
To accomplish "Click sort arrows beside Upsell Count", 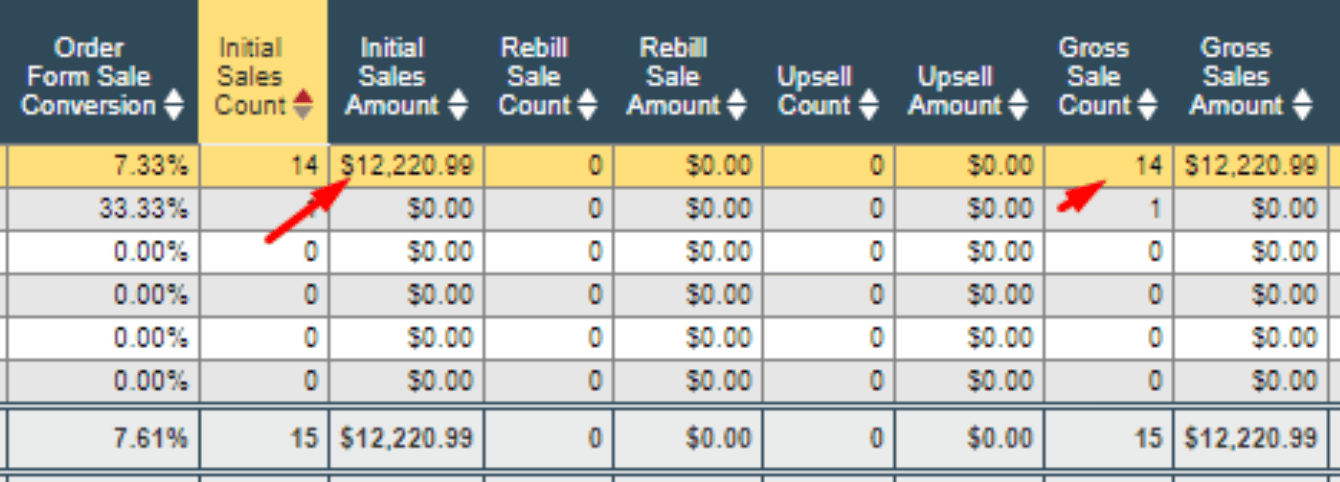I will pyautogui.click(x=869, y=105).
